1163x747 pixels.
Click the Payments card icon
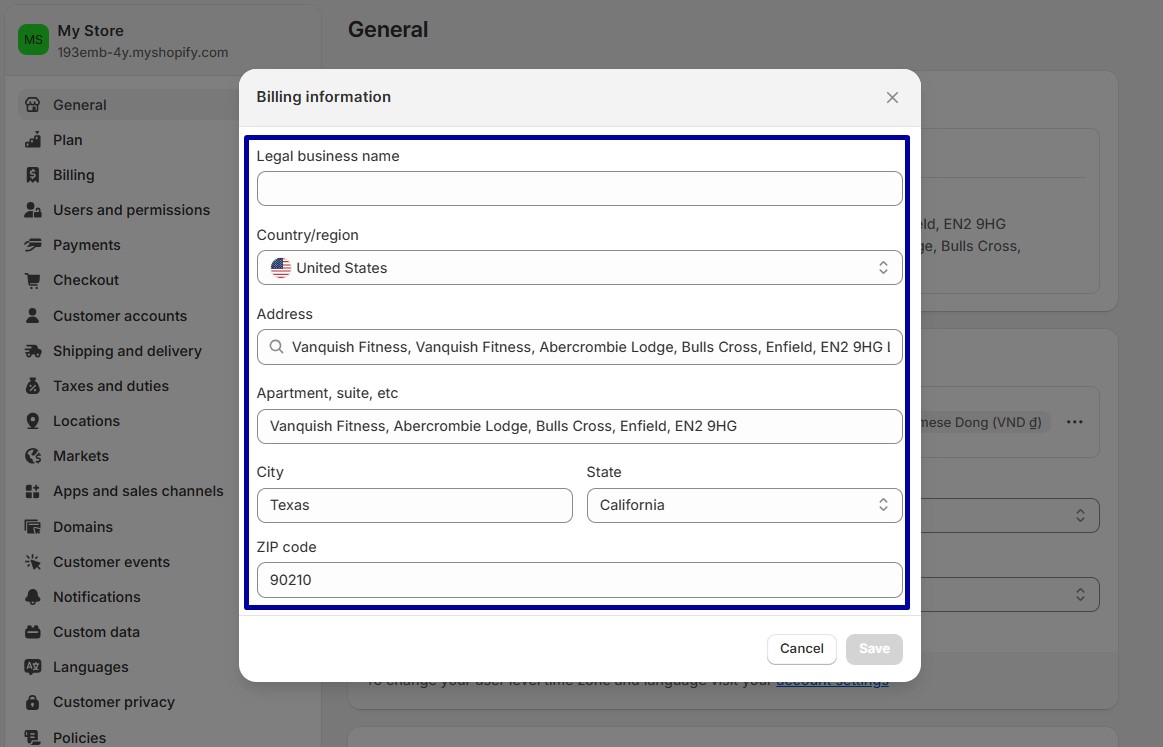(33, 245)
